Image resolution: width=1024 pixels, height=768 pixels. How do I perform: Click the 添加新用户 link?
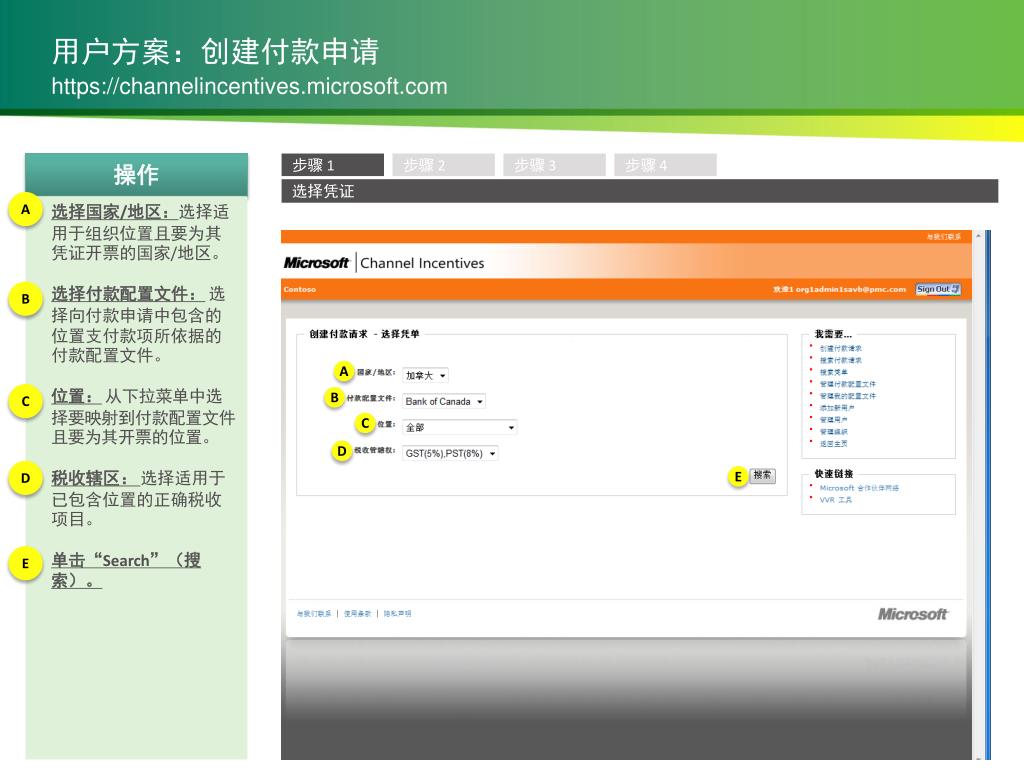point(837,408)
